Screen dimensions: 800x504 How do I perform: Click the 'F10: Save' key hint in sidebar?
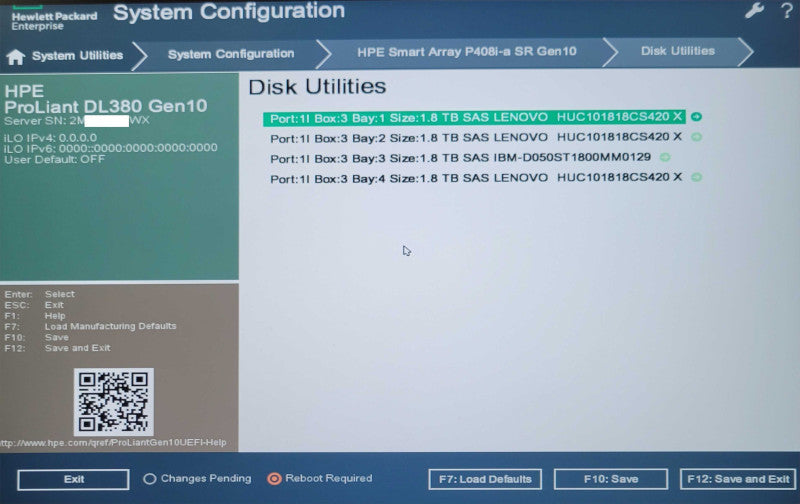(36, 337)
